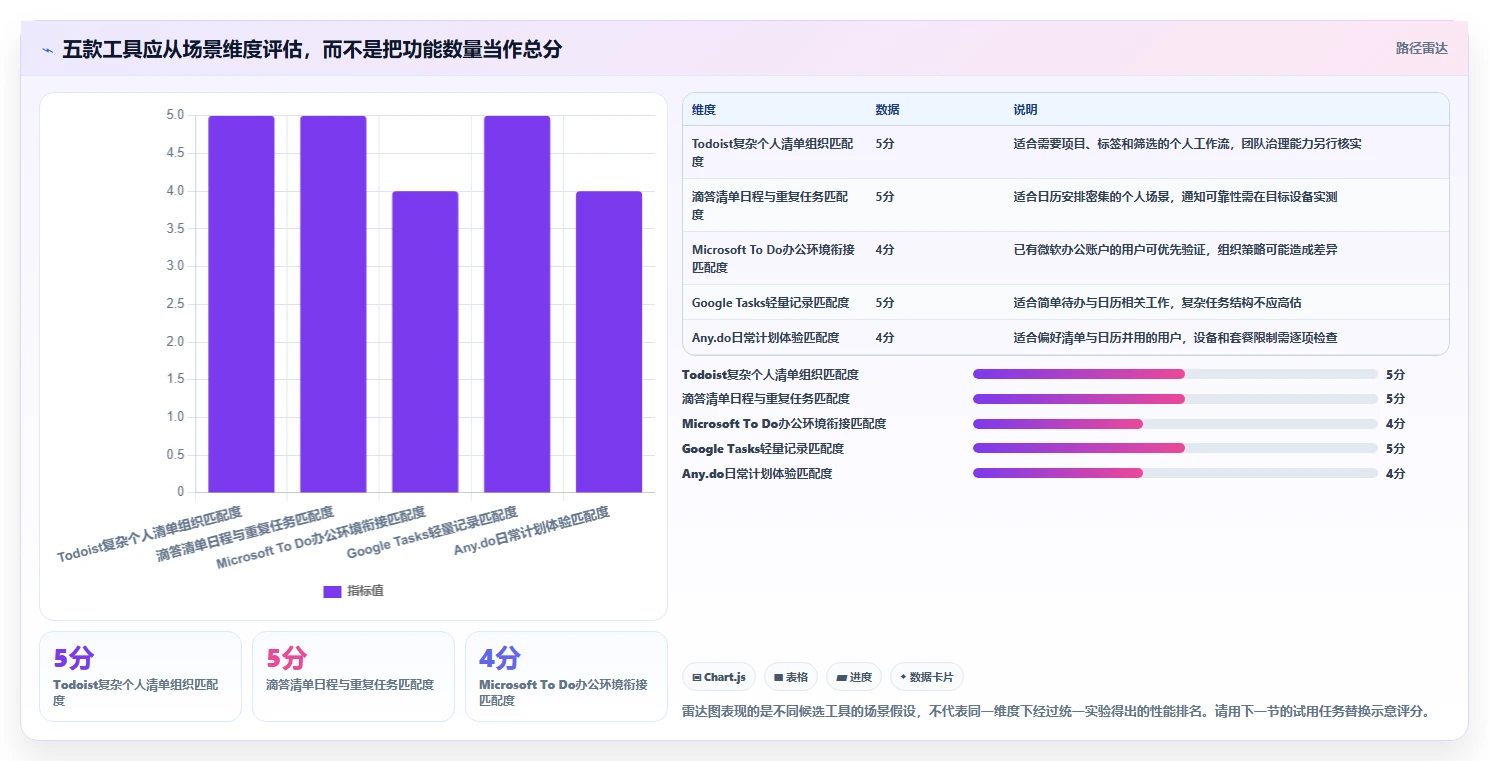Image resolution: width=1489 pixels, height=761 pixels.
Task: Click the 滴答清单日程 progress bar
Action: point(1175,399)
